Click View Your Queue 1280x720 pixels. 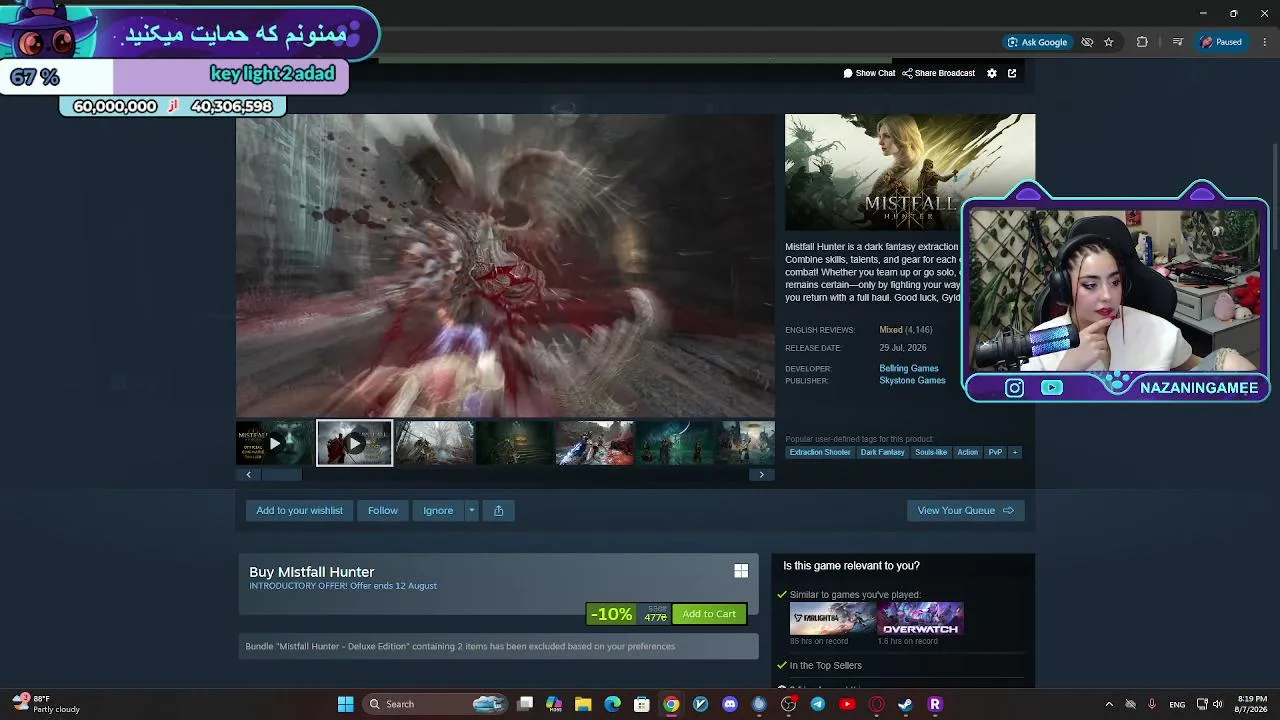[x=965, y=511]
